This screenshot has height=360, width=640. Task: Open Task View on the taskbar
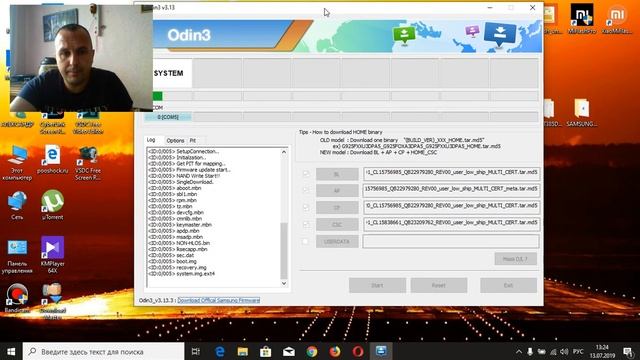(x=196, y=351)
